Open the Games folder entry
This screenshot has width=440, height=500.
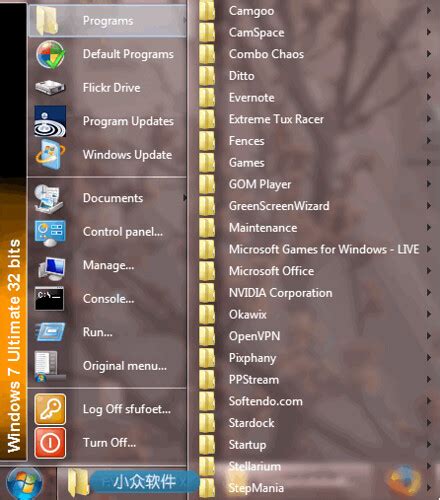point(315,162)
